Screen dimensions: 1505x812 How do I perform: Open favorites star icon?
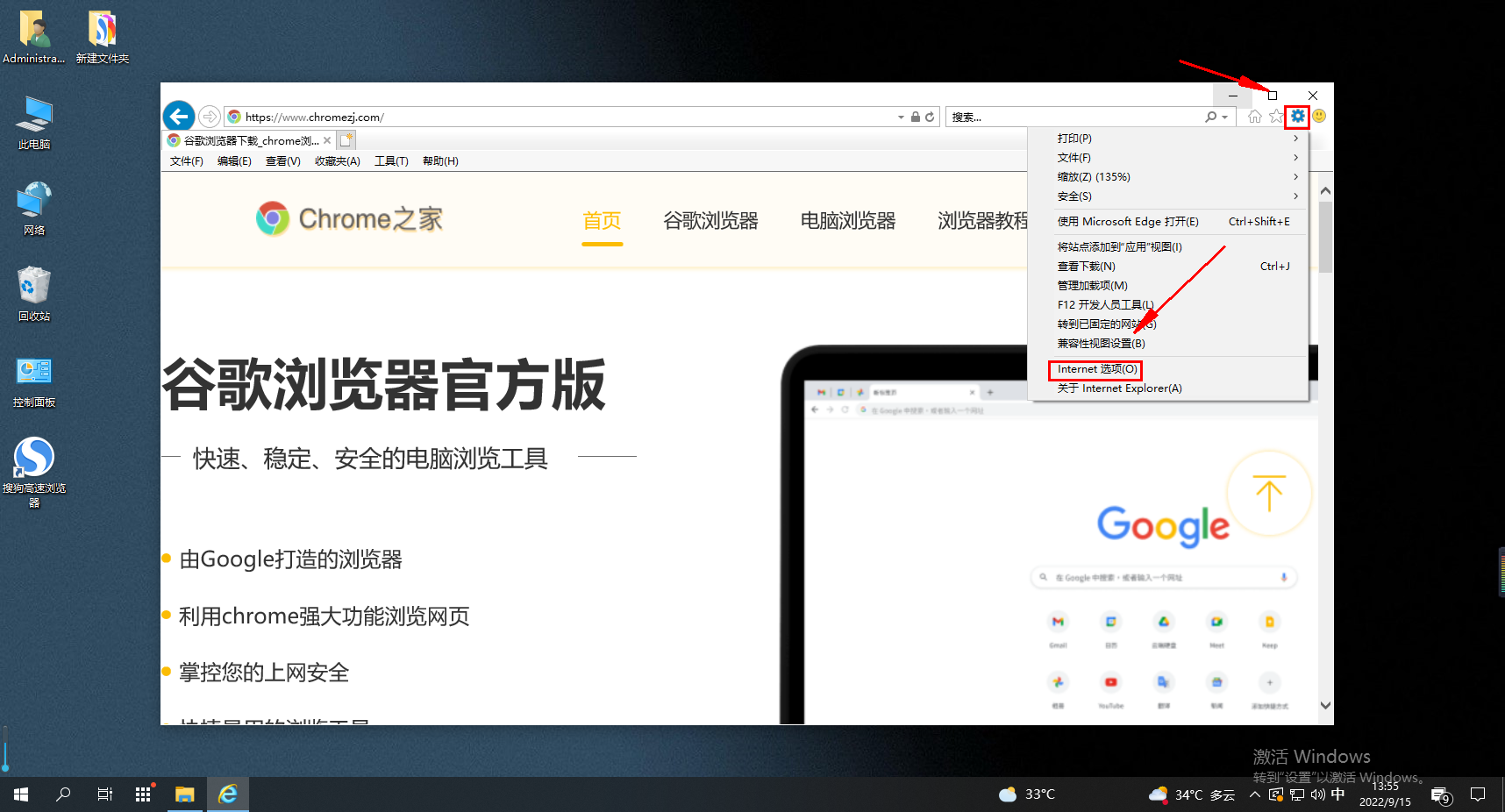pyautogui.click(x=1276, y=117)
